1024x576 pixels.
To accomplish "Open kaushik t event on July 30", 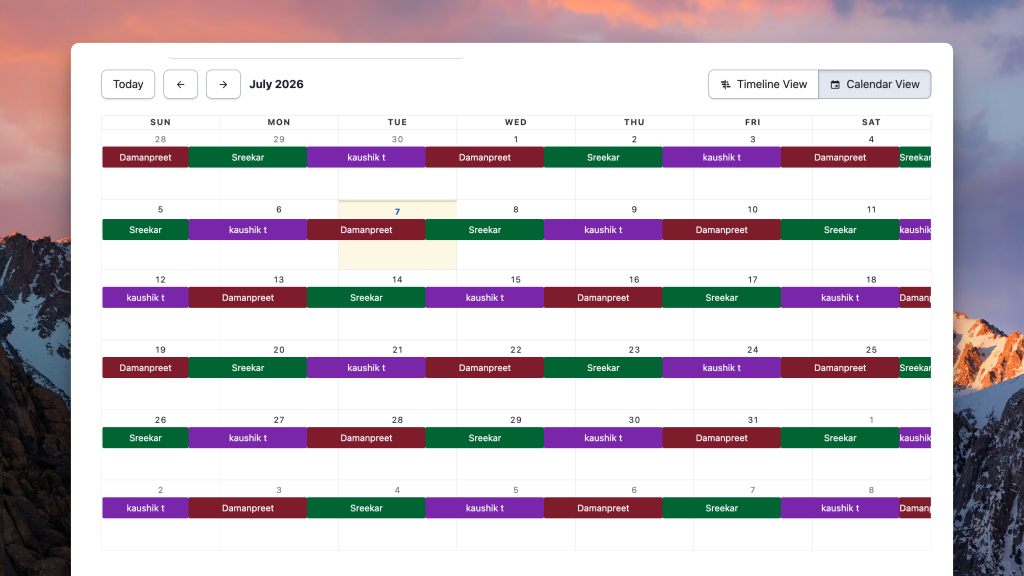I will click(x=603, y=438).
